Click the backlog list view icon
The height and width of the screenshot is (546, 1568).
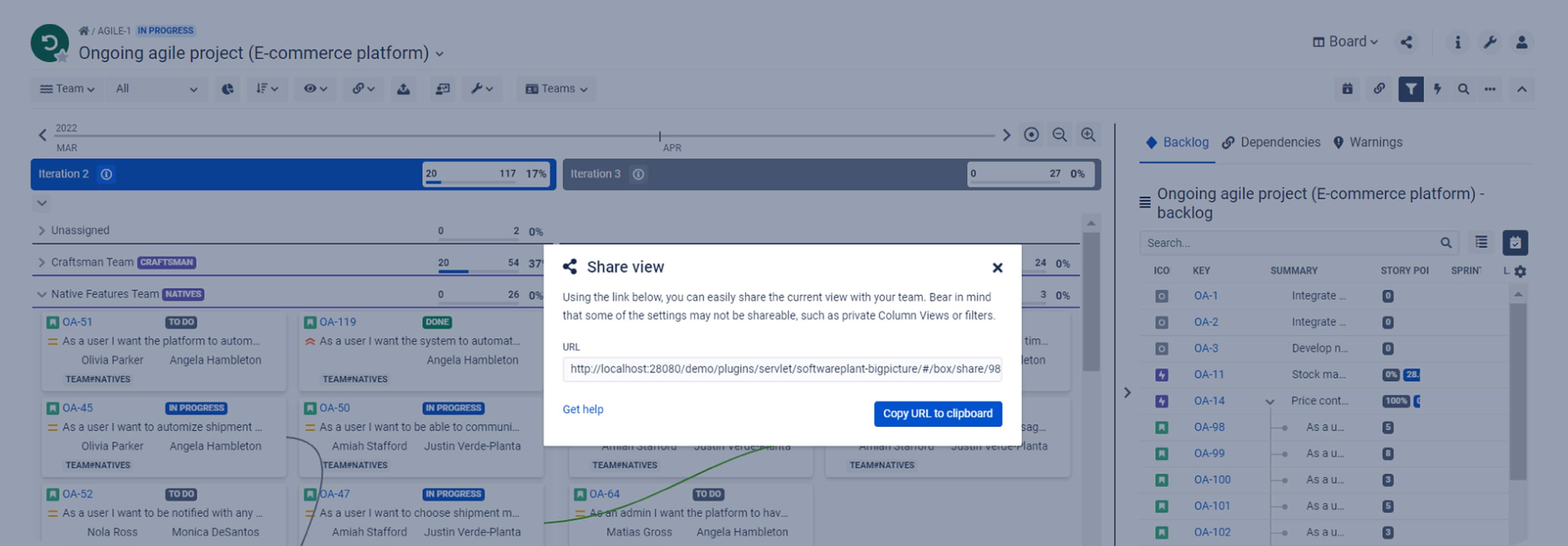[1481, 242]
